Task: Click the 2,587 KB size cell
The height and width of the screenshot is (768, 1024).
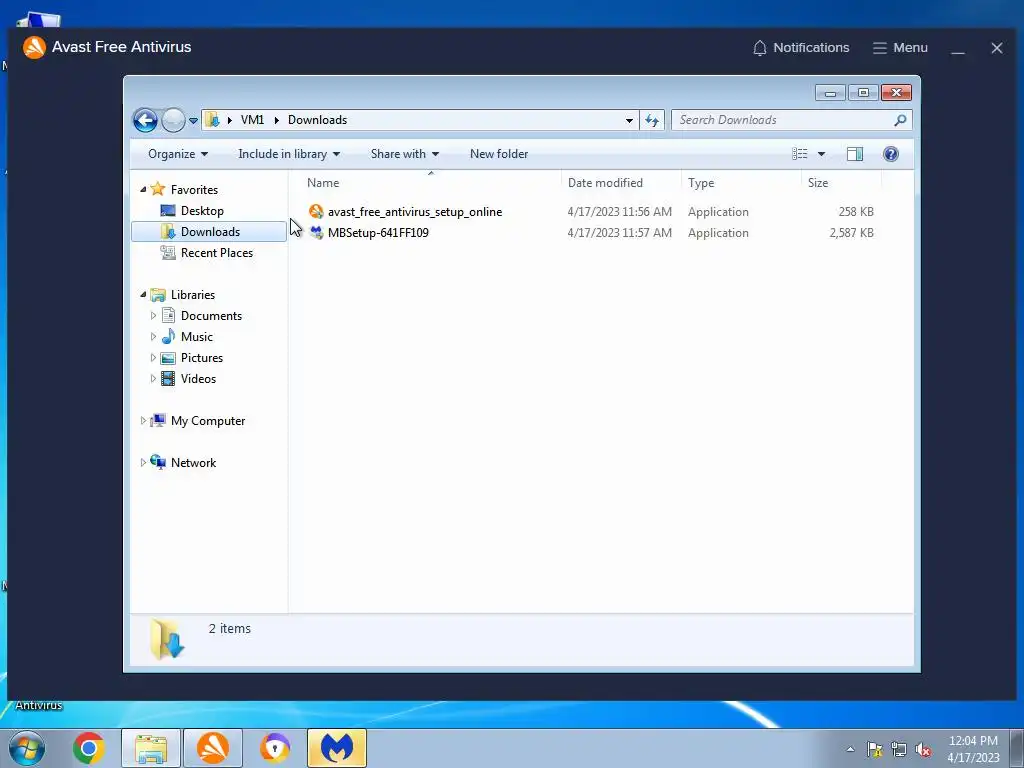Action: [851, 232]
